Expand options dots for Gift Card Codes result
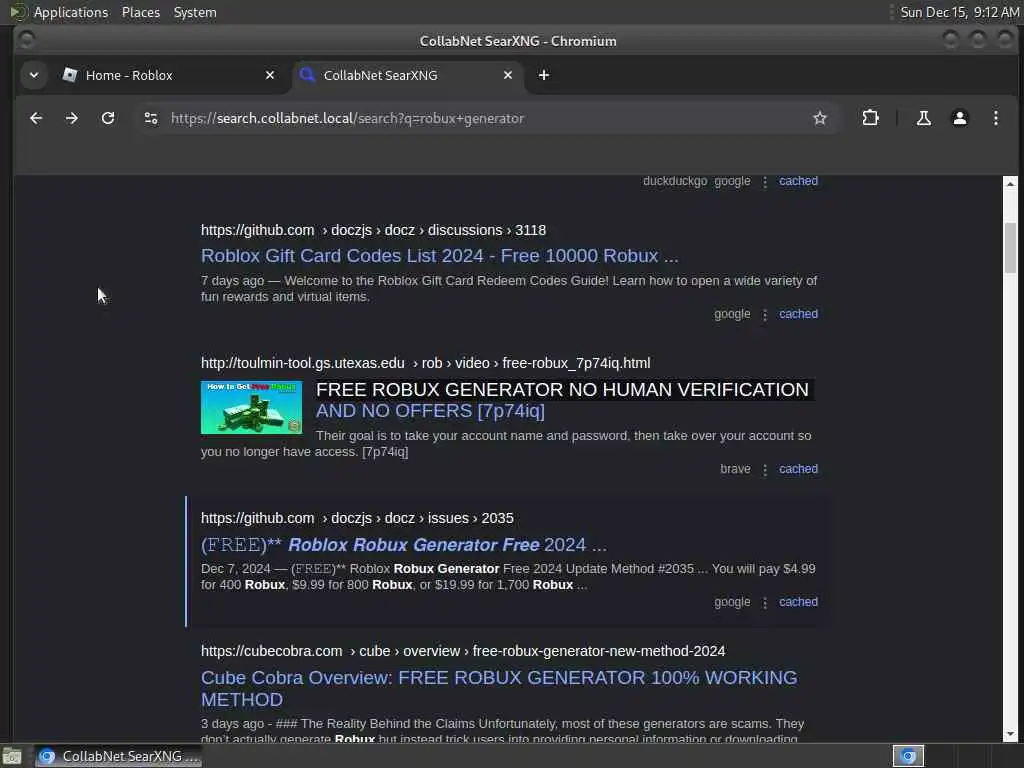Image resolution: width=1024 pixels, height=768 pixels. coord(765,315)
